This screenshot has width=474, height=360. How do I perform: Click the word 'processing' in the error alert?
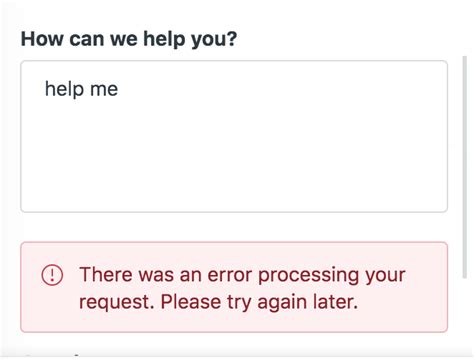click(309, 276)
